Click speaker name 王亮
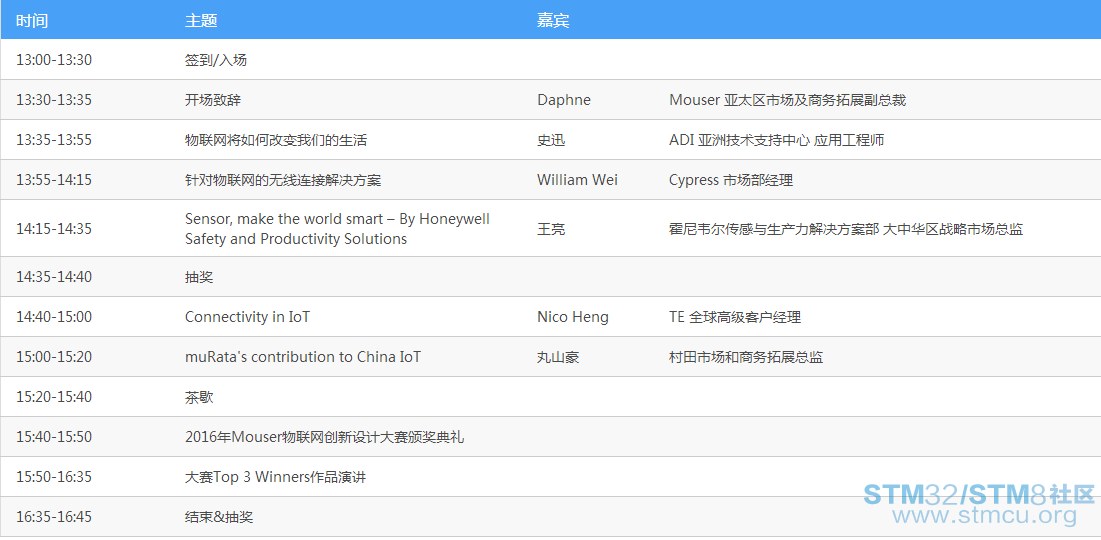 point(551,229)
